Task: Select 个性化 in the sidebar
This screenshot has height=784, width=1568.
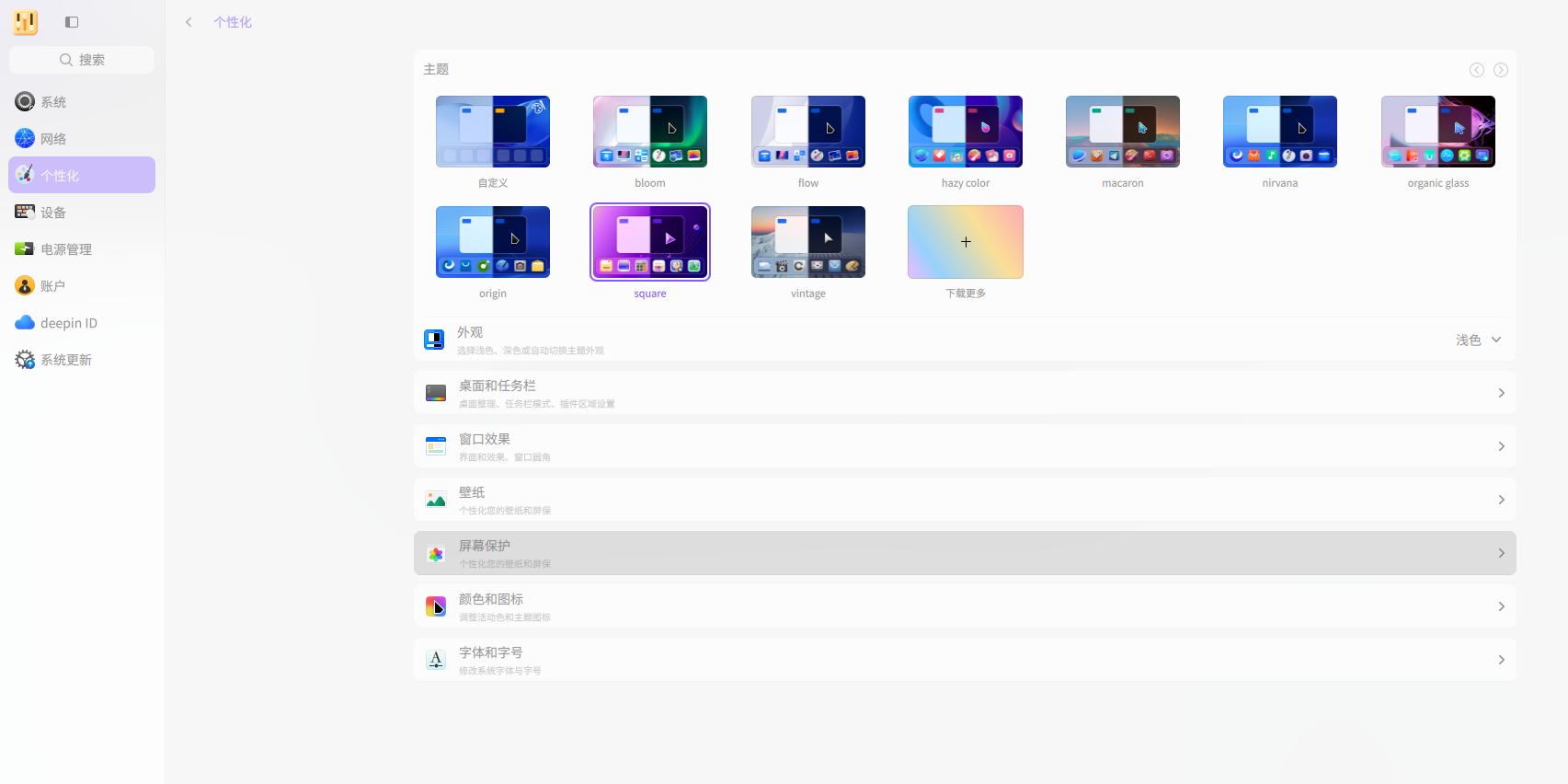Action: [x=82, y=175]
